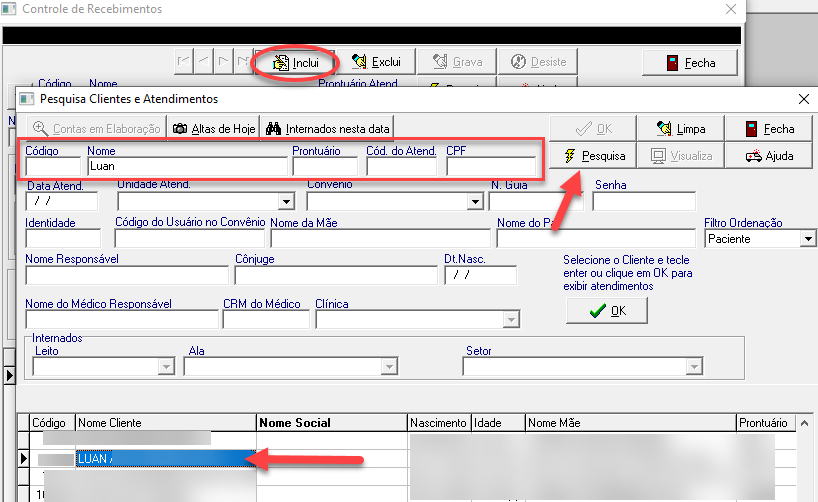Screen dimensions: 818x502
Task: Select the LUAN row in results grid
Action: coord(166,459)
